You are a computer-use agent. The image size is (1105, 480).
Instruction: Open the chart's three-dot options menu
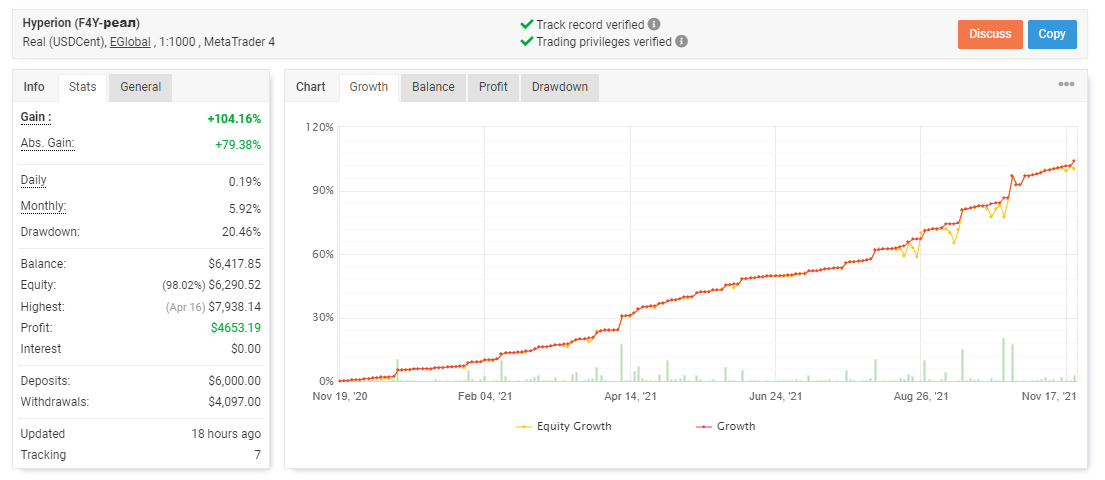tap(1066, 85)
